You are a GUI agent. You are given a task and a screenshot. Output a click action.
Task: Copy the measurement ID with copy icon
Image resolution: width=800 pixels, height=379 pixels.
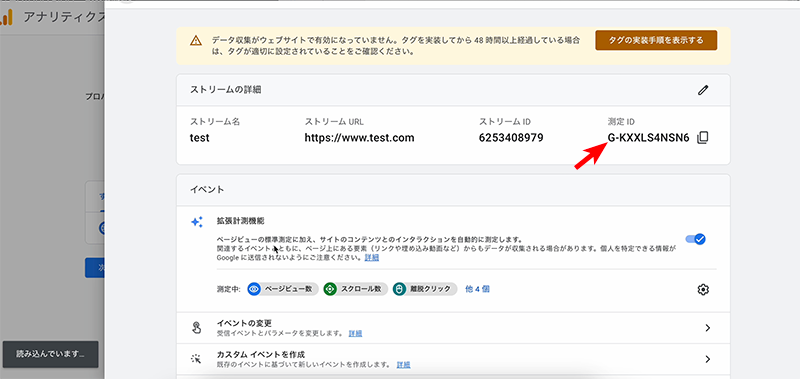[703, 137]
